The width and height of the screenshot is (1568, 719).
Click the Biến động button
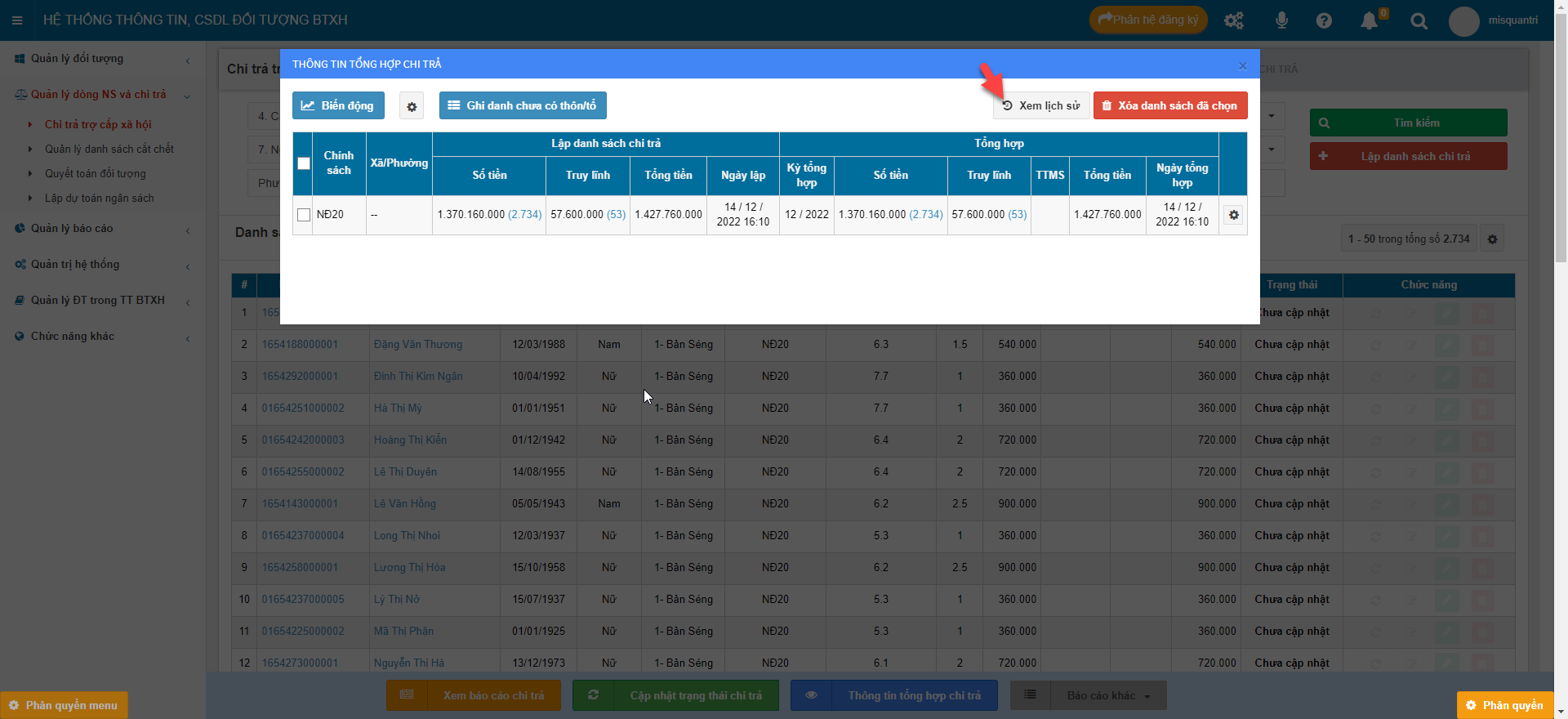pos(338,105)
